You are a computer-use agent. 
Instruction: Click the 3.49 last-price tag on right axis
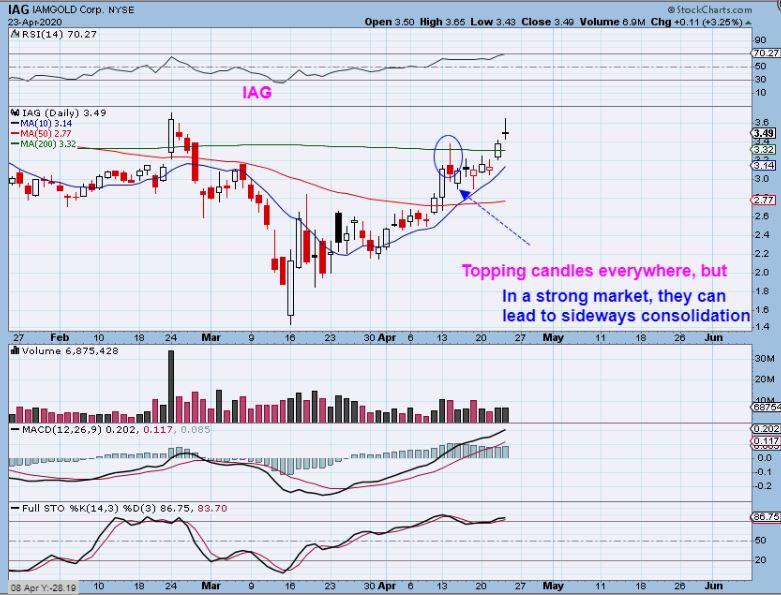pos(764,133)
